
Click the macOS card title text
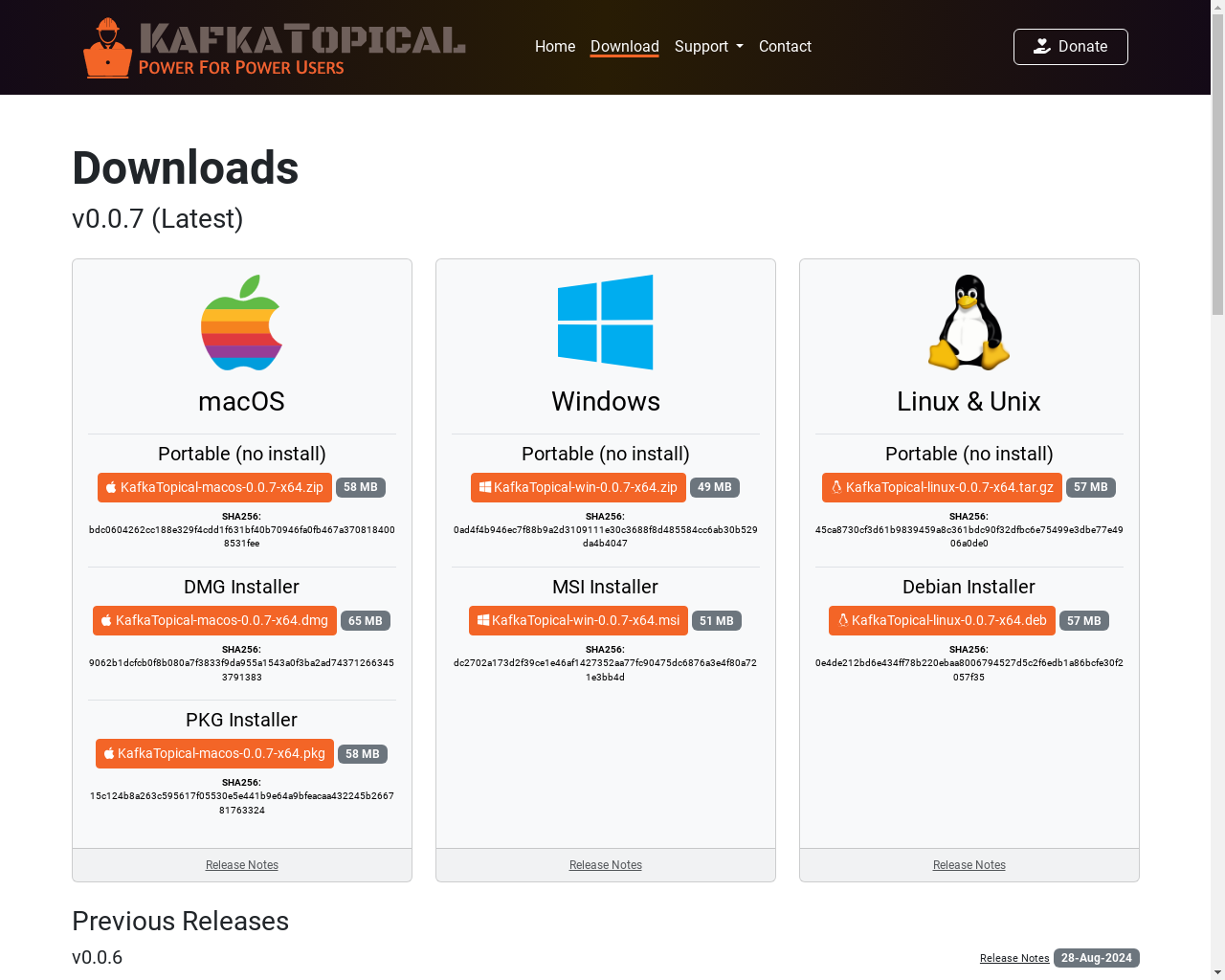point(242,401)
